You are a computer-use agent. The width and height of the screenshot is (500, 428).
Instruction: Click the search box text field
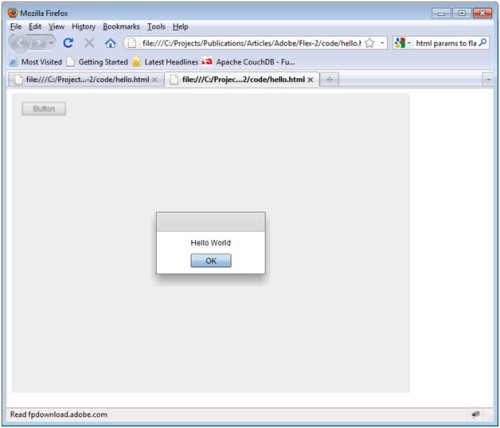pyautogui.click(x=446, y=43)
